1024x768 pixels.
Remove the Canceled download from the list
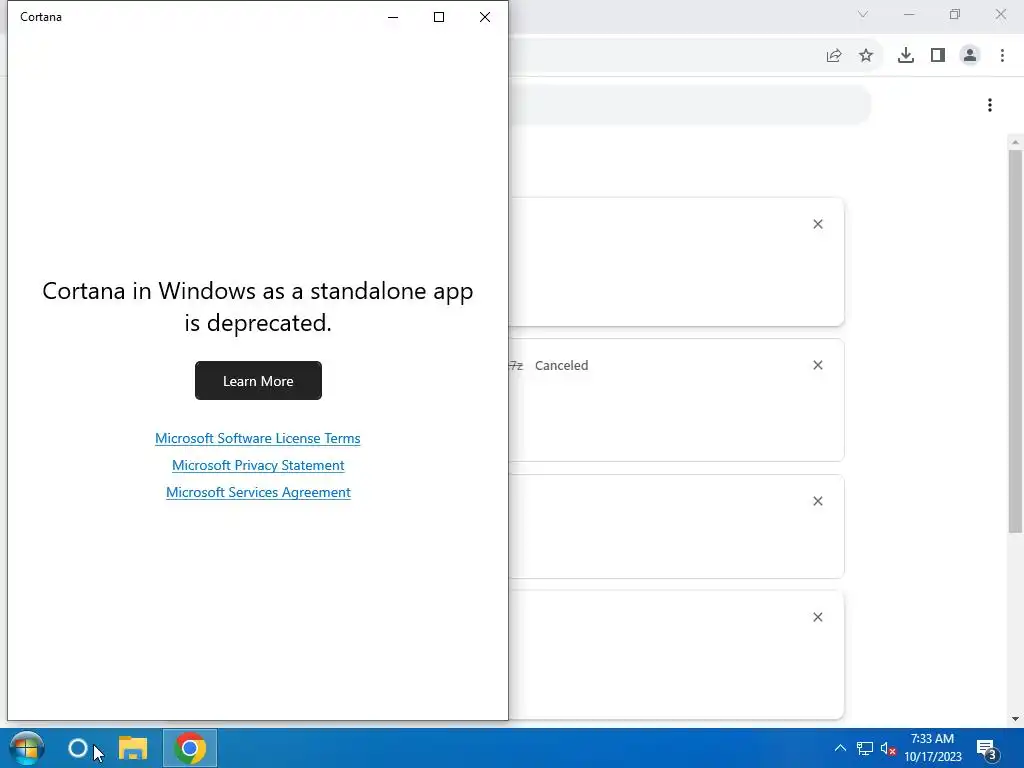click(818, 365)
